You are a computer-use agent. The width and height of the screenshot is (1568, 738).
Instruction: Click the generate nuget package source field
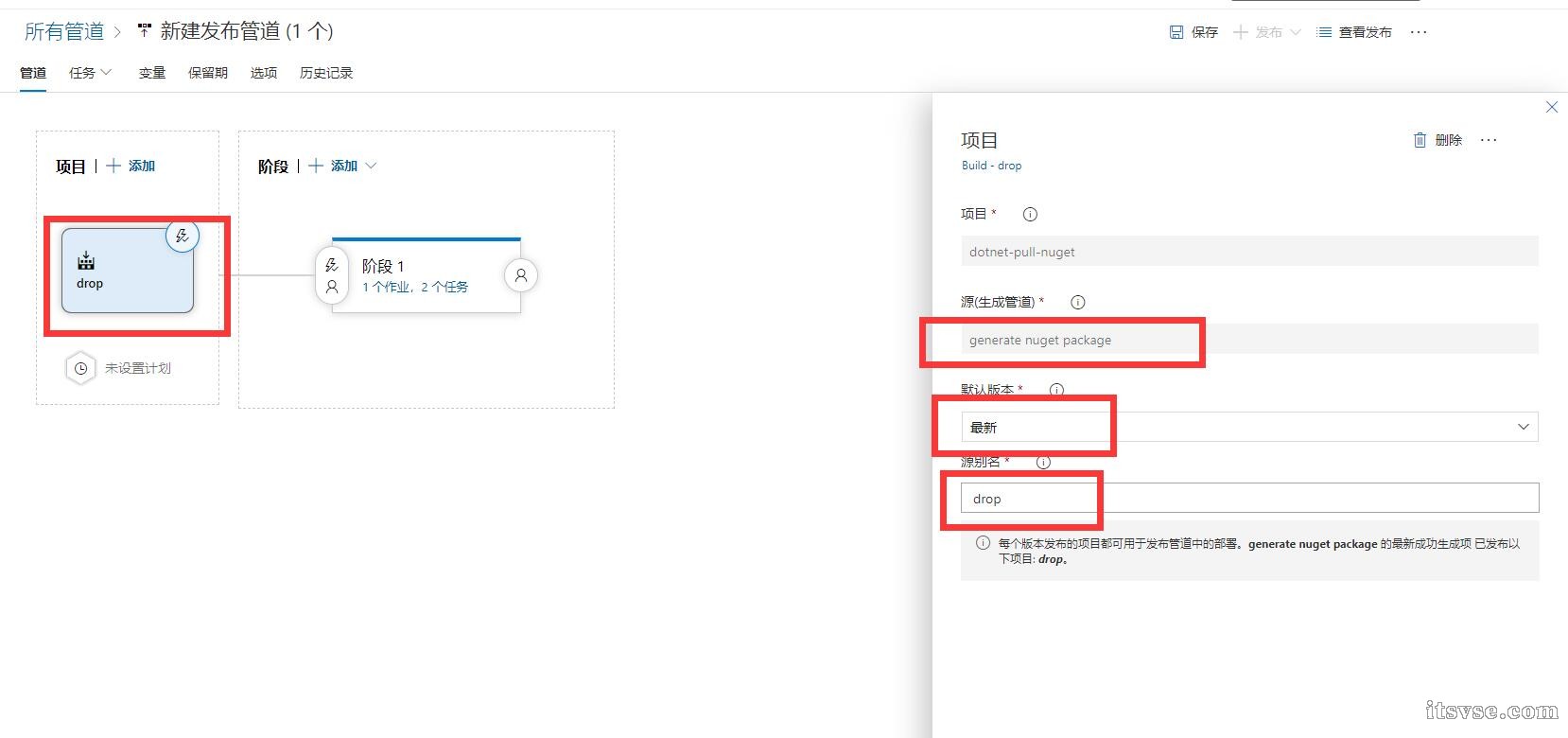[x=1249, y=340]
